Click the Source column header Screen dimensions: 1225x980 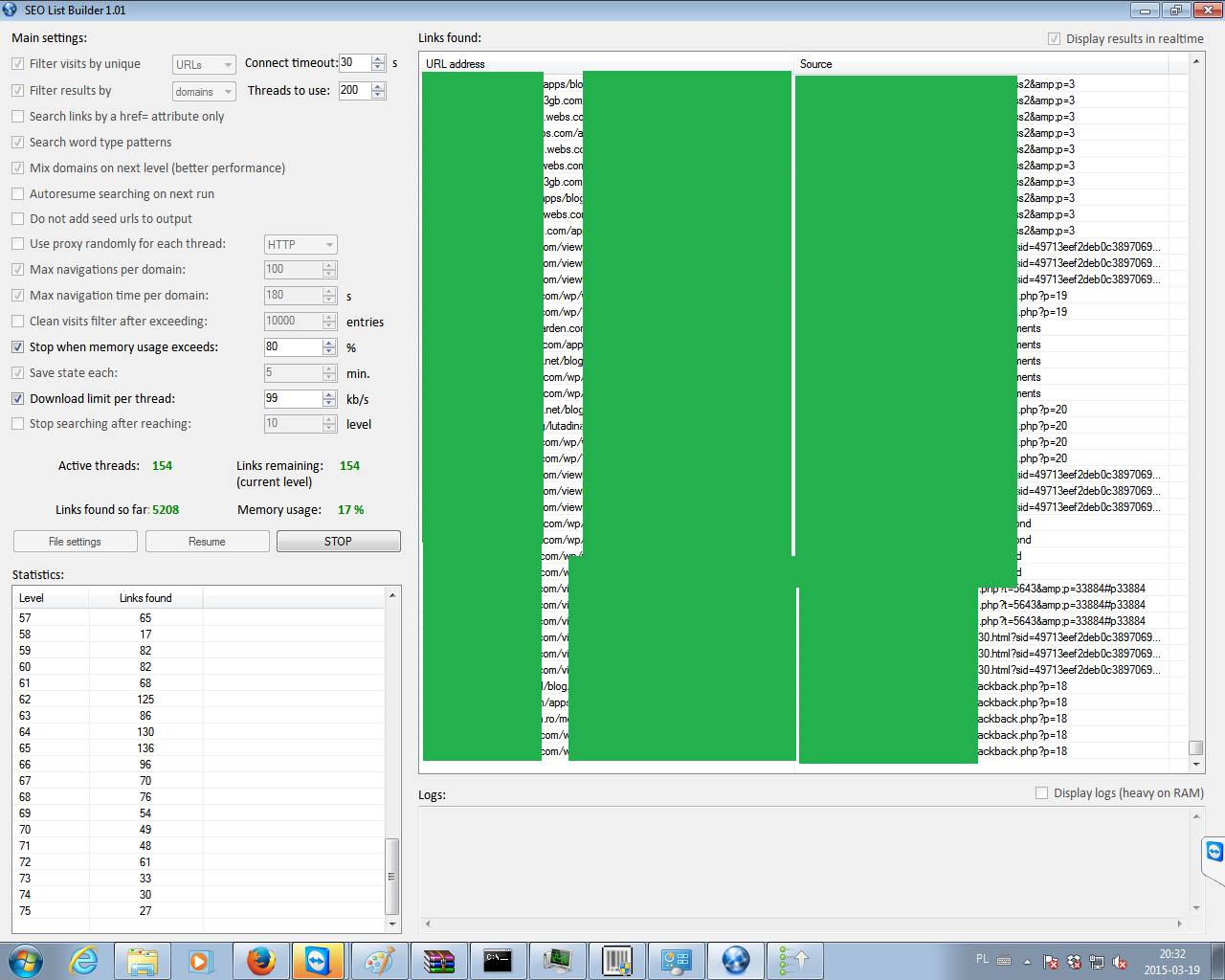982,64
